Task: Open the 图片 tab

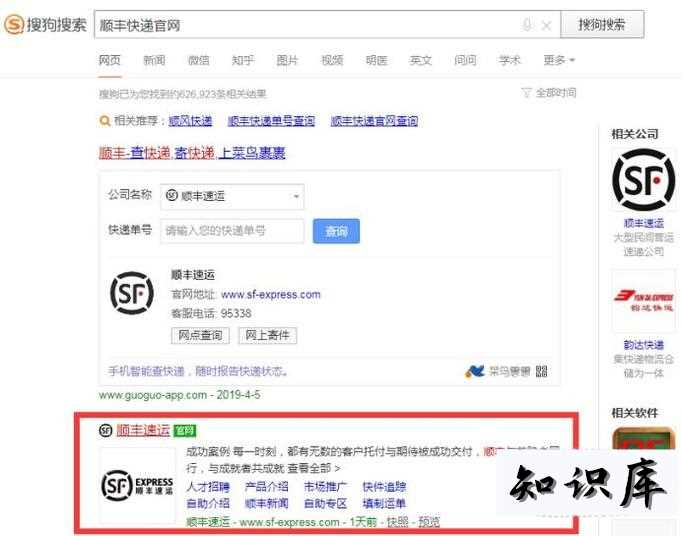Action: 288,60
